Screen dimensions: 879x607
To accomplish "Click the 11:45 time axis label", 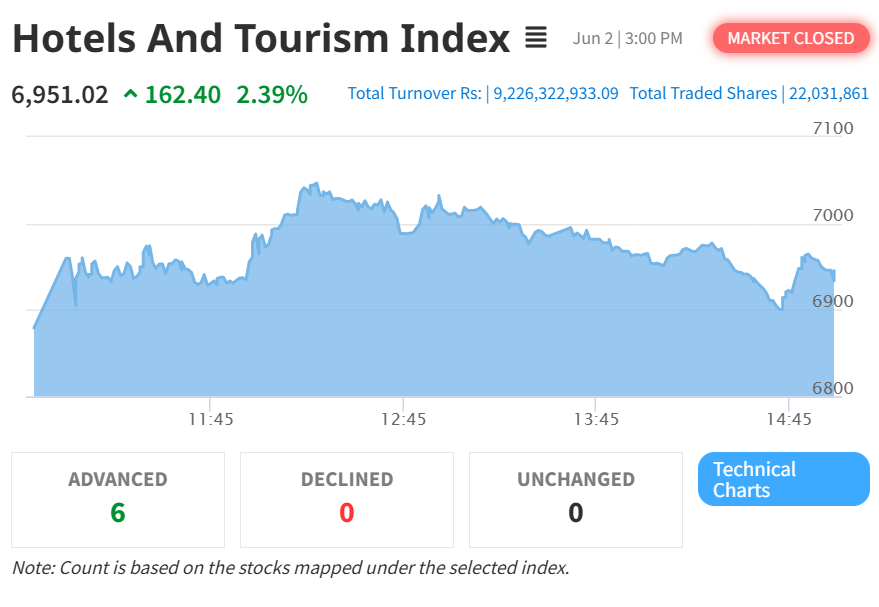I will point(211,419).
